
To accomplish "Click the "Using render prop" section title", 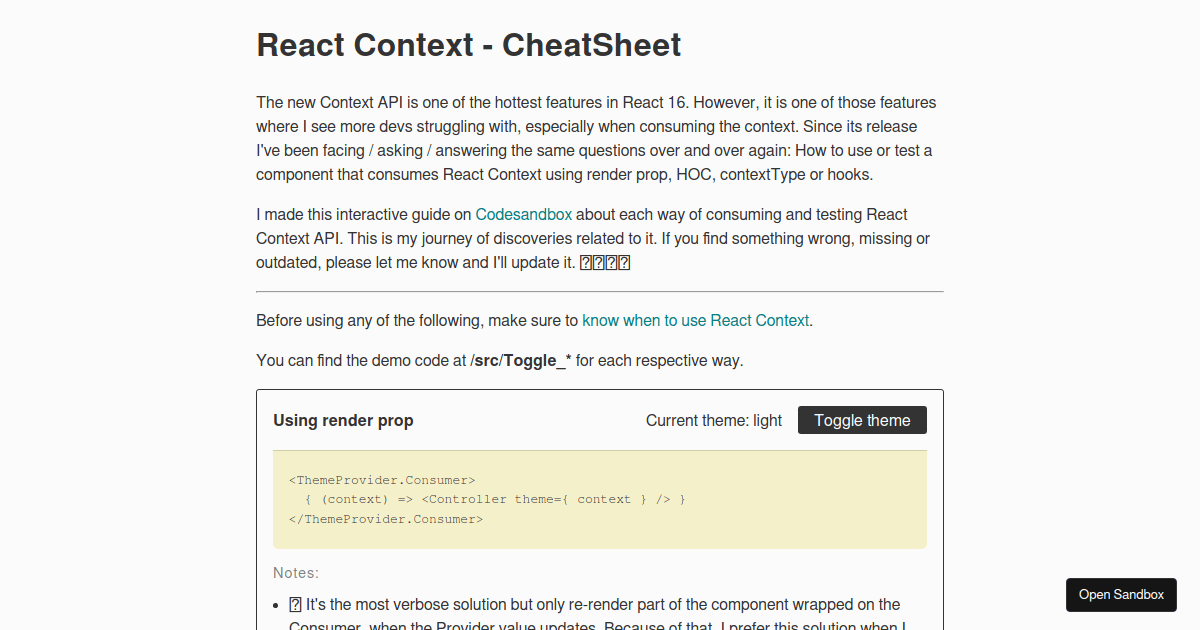I will click(343, 420).
